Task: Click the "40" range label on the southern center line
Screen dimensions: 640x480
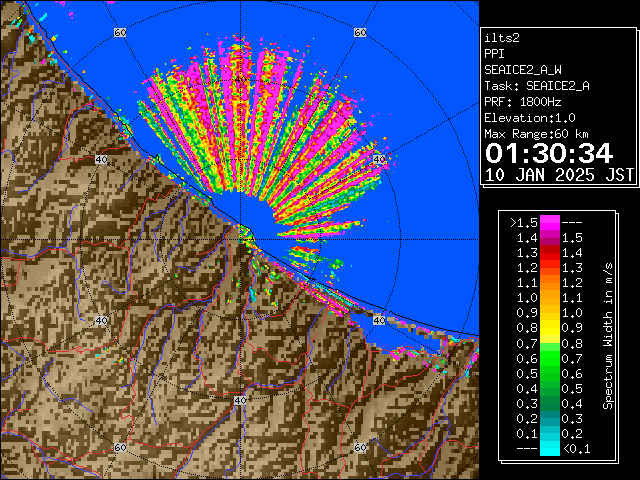Action: coord(240,400)
